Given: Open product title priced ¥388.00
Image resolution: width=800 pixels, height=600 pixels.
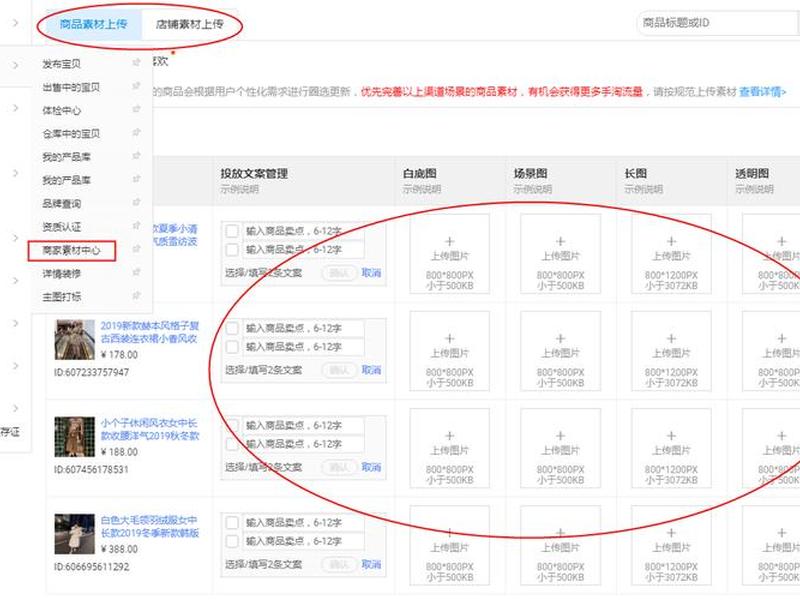Looking at the screenshot, I should pos(149,527).
